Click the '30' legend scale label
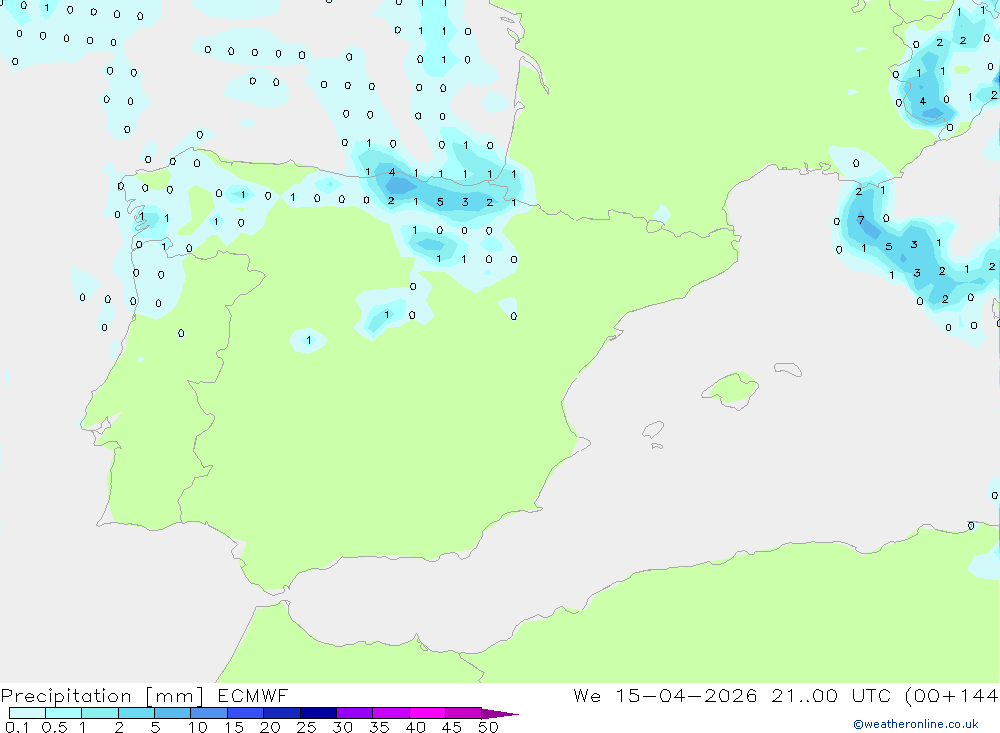 coord(342,727)
